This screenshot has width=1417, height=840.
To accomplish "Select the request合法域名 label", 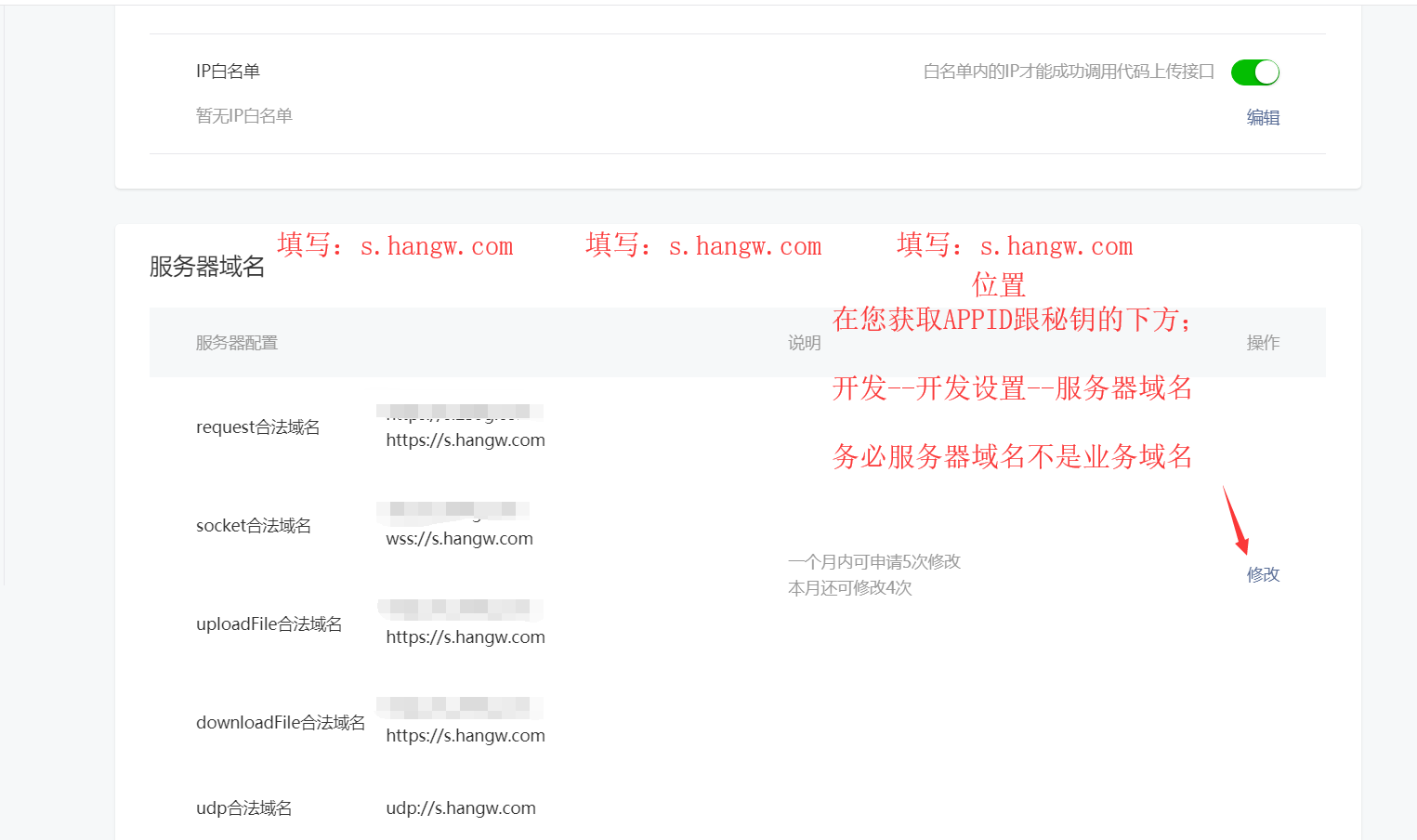I will [257, 427].
